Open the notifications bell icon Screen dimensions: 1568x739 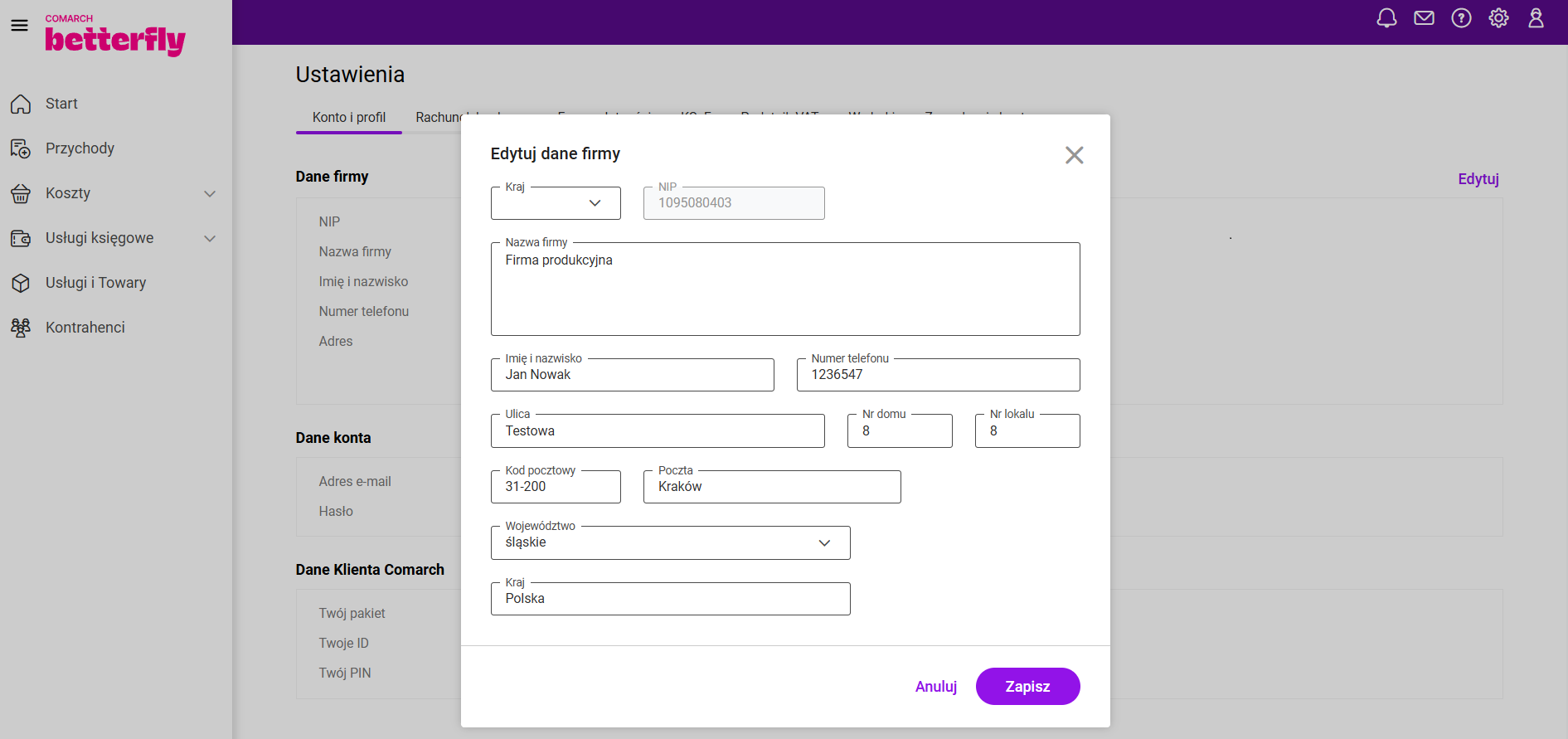tap(1386, 18)
